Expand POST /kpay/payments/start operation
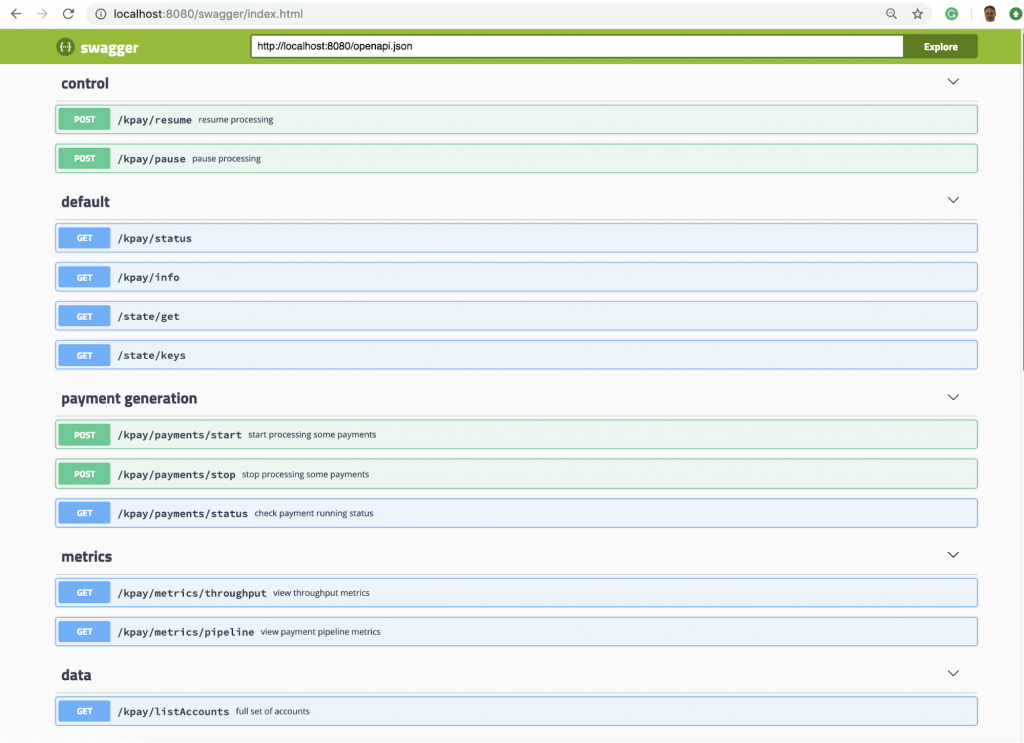 [x=516, y=435]
